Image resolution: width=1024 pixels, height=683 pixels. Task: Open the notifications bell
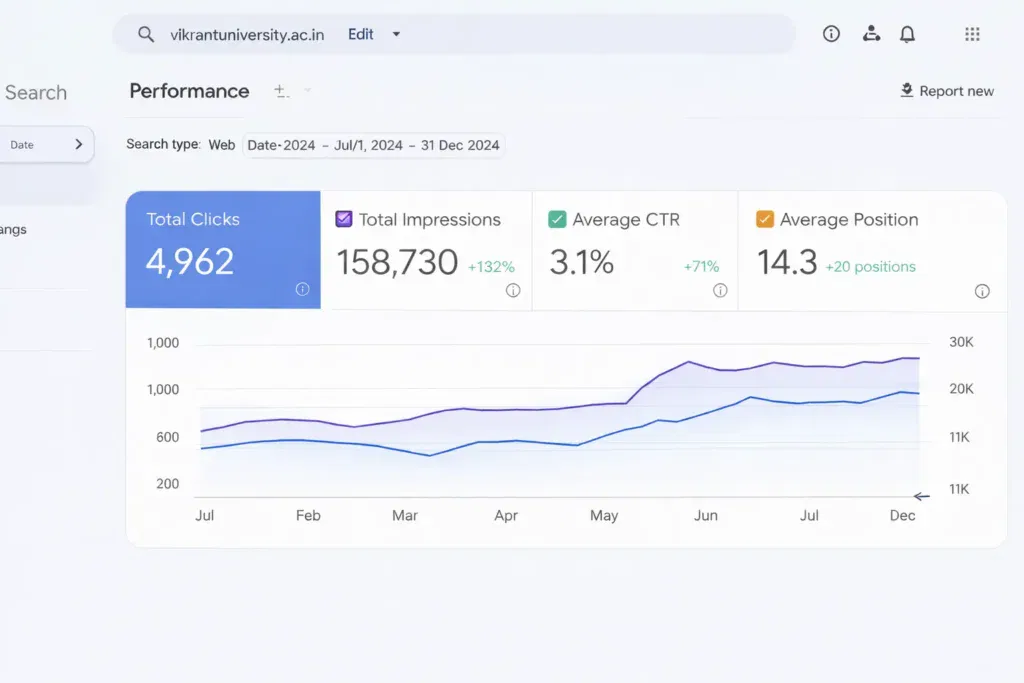tap(907, 34)
